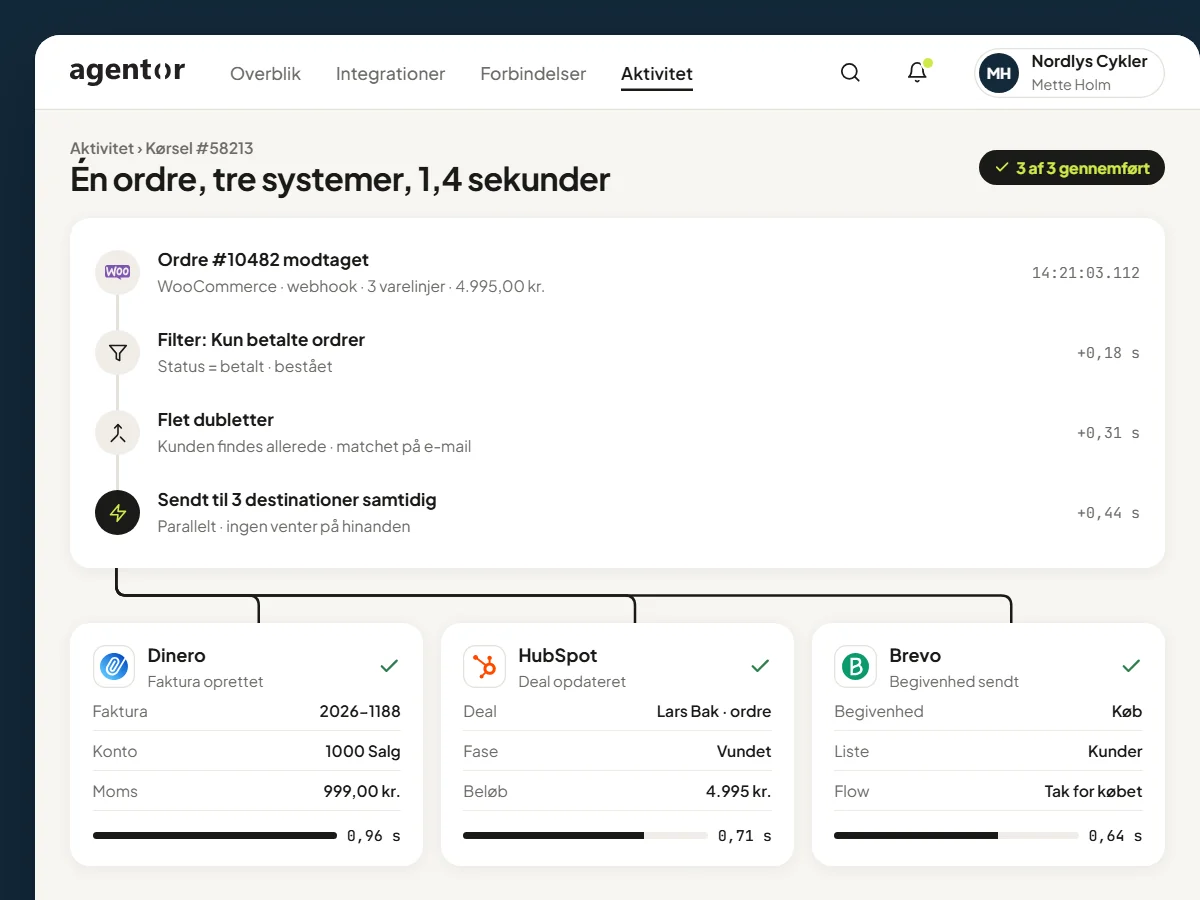This screenshot has height=900, width=1200.
Task: Open the Integrationer tab
Action: tap(390, 74)
